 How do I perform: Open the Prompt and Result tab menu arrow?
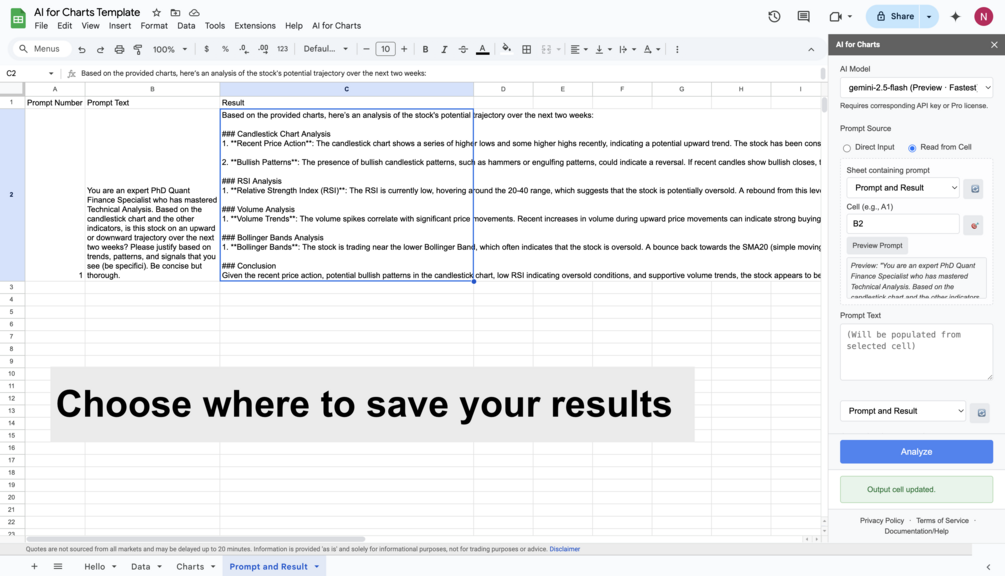point(317,566)
